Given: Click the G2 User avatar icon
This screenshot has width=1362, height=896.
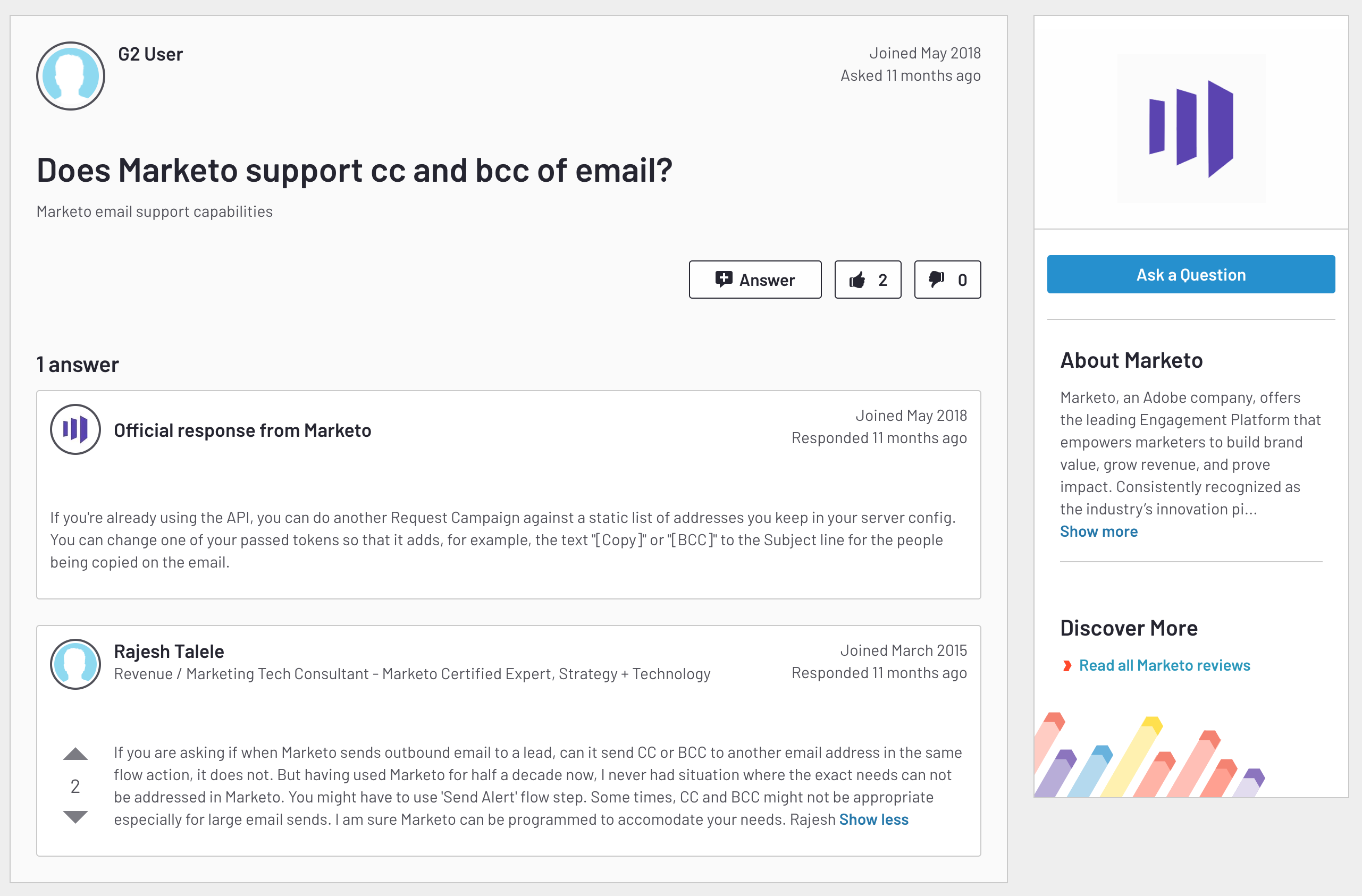Looking at the screenshot, I should [70, 75].
